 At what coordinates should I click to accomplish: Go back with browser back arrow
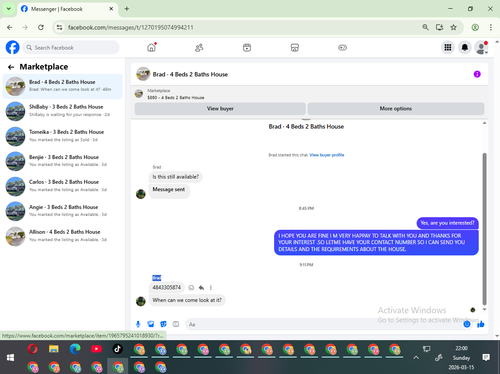click(x=10, y=27)
